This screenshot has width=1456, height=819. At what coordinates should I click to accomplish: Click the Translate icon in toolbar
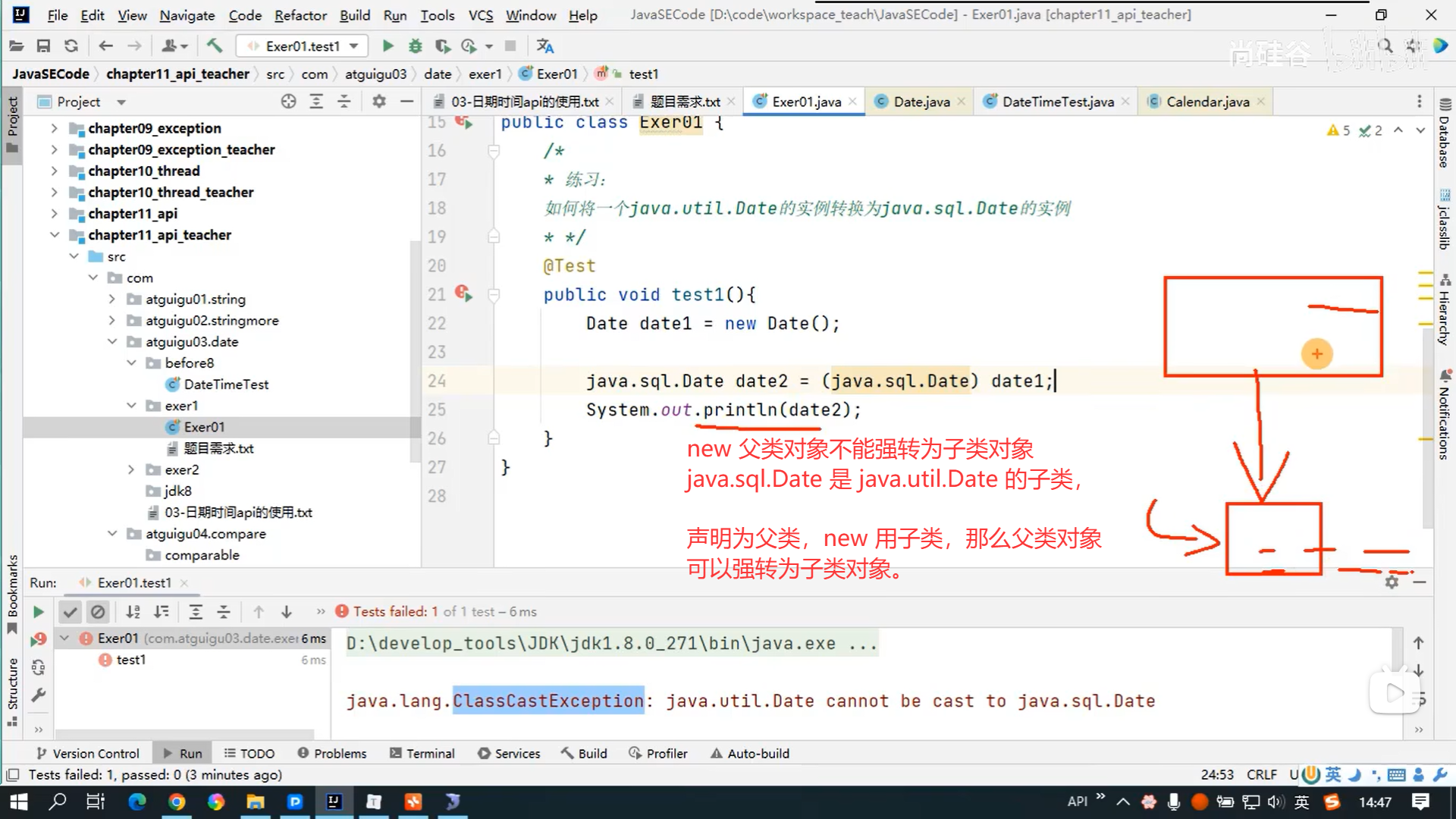(x=544, y=46)
